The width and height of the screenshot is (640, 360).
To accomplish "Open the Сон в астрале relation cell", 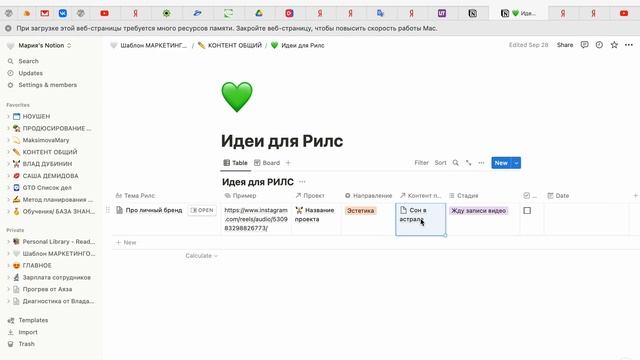I will (x=420, y=219).
